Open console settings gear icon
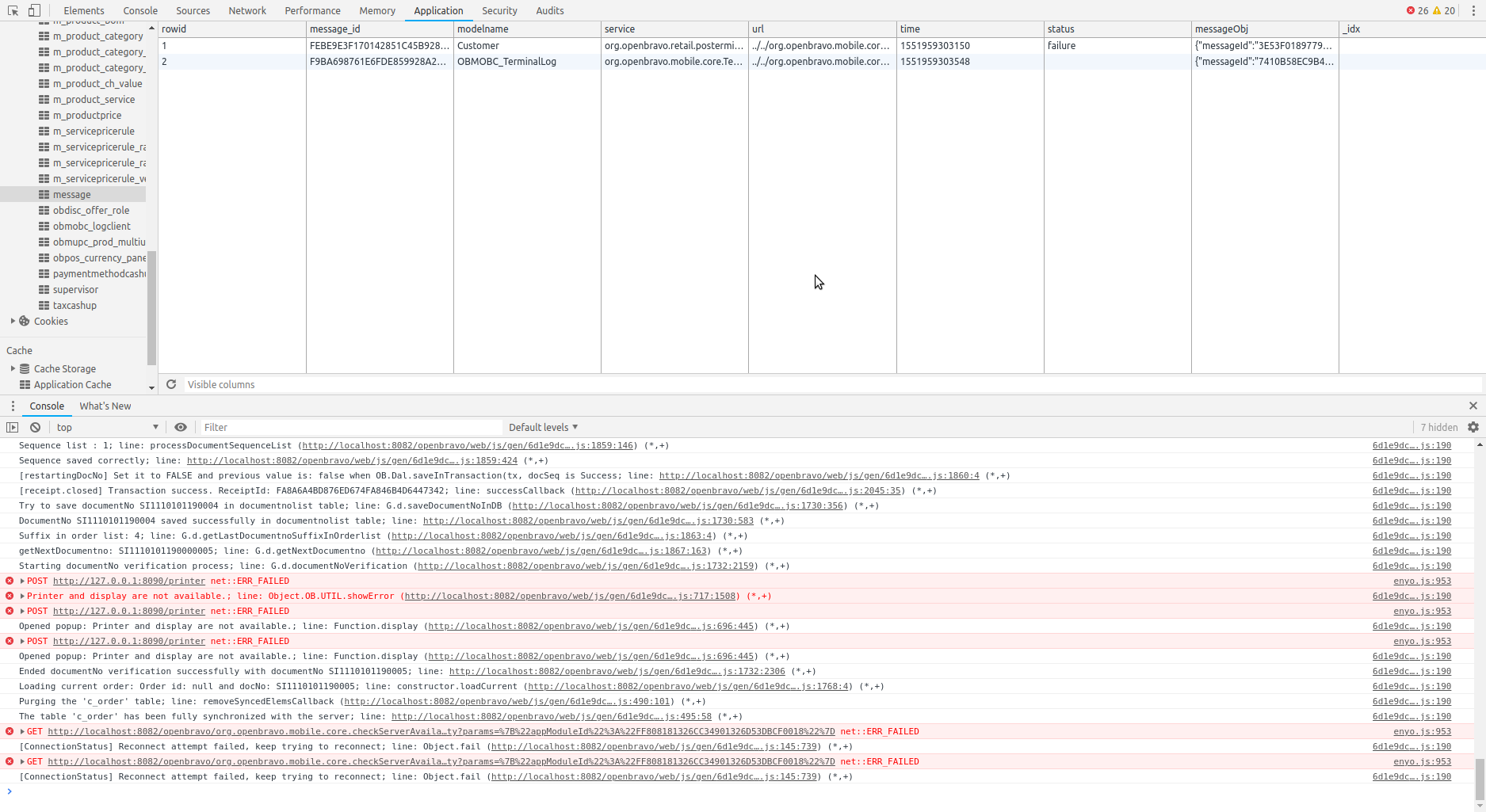The height and width of the screenshot is (812, 1486). point(1473,427)
